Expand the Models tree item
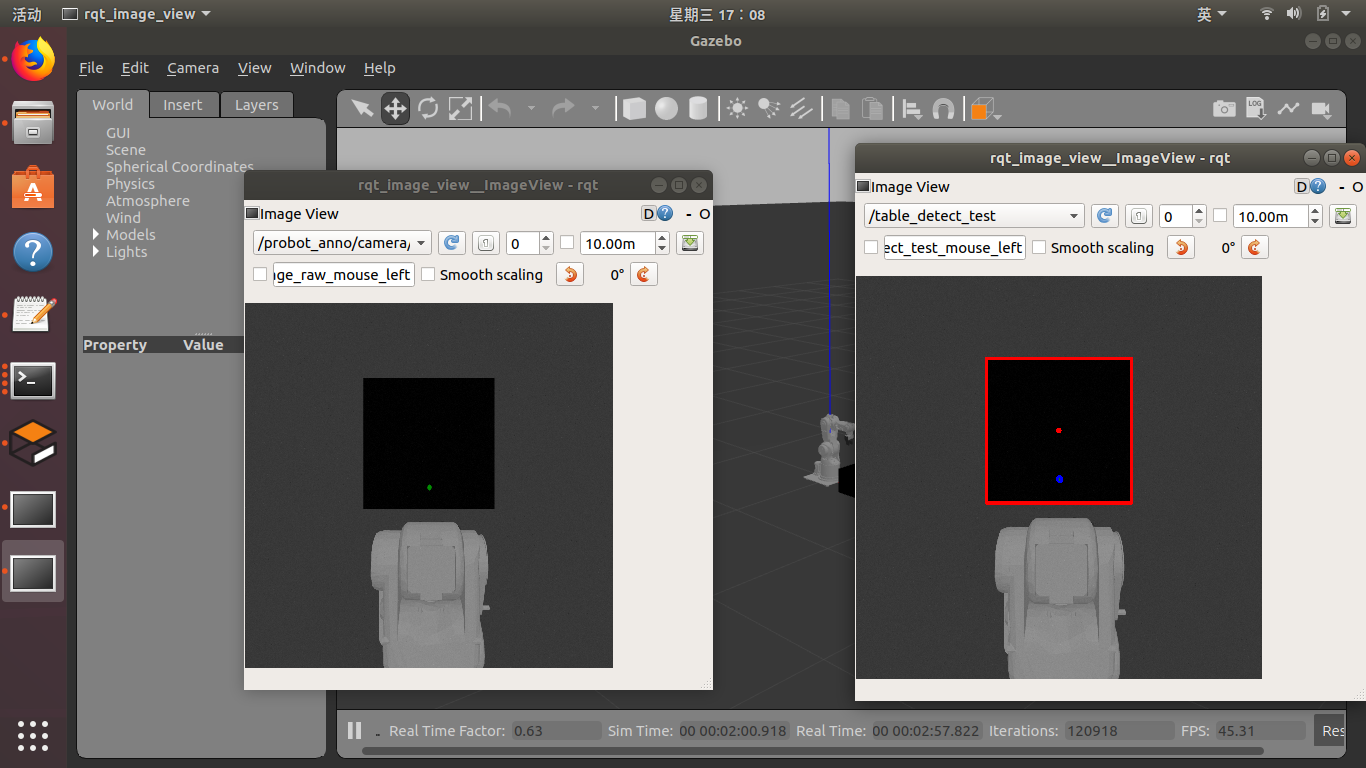 pos(96,235)
